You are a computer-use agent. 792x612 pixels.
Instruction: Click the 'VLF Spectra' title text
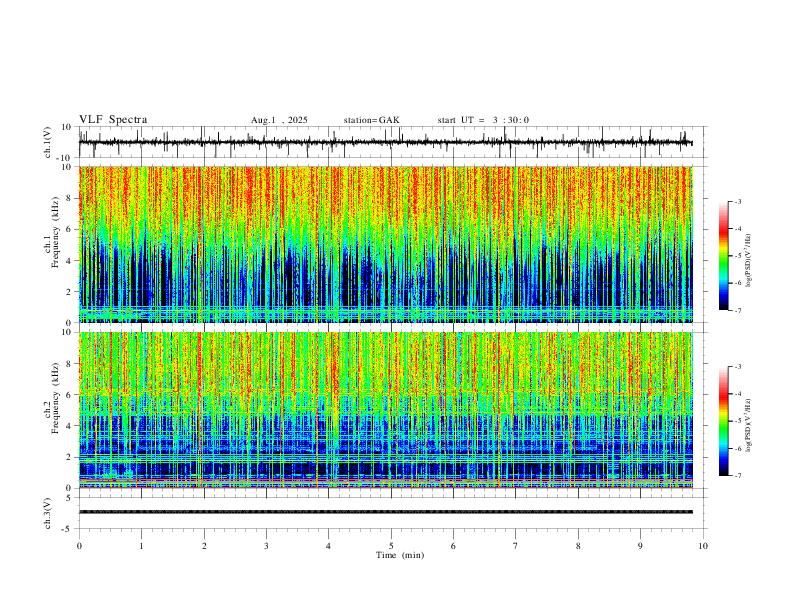(x=113, y=120)
